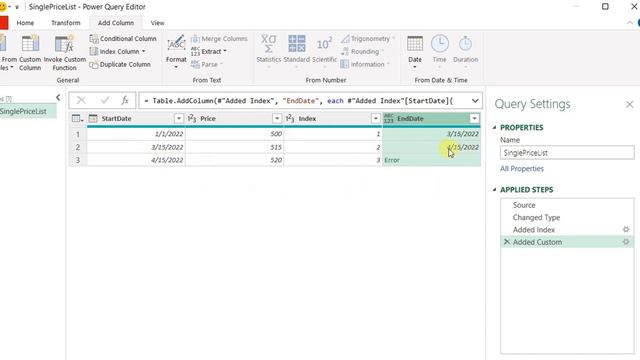The image size is (640, 360).
Task: Cancel the formula bar edit
Action: click(x=81, y=100)
